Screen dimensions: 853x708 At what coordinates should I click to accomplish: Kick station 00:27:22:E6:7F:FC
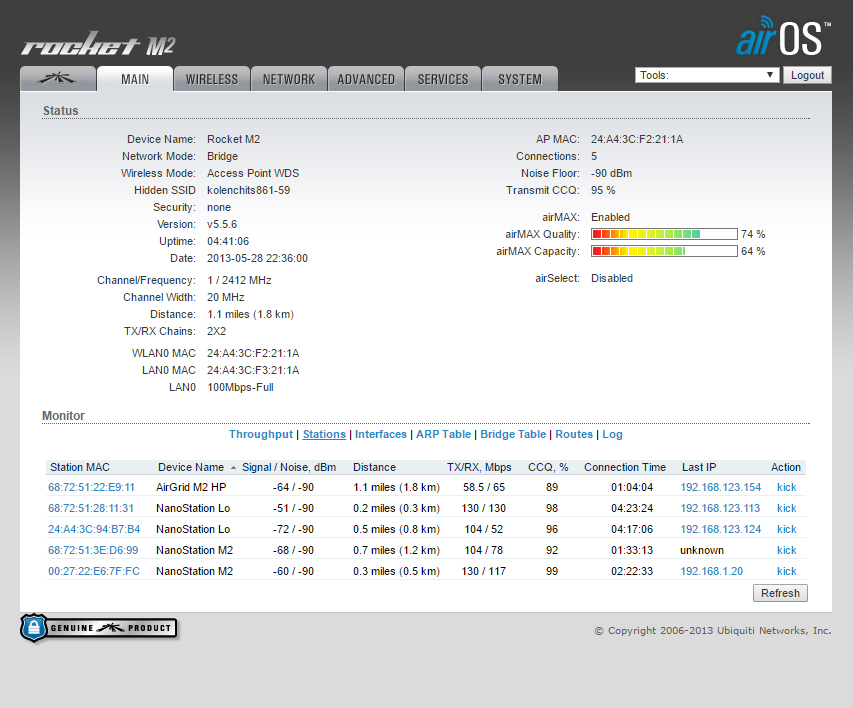tap(787, 571)
